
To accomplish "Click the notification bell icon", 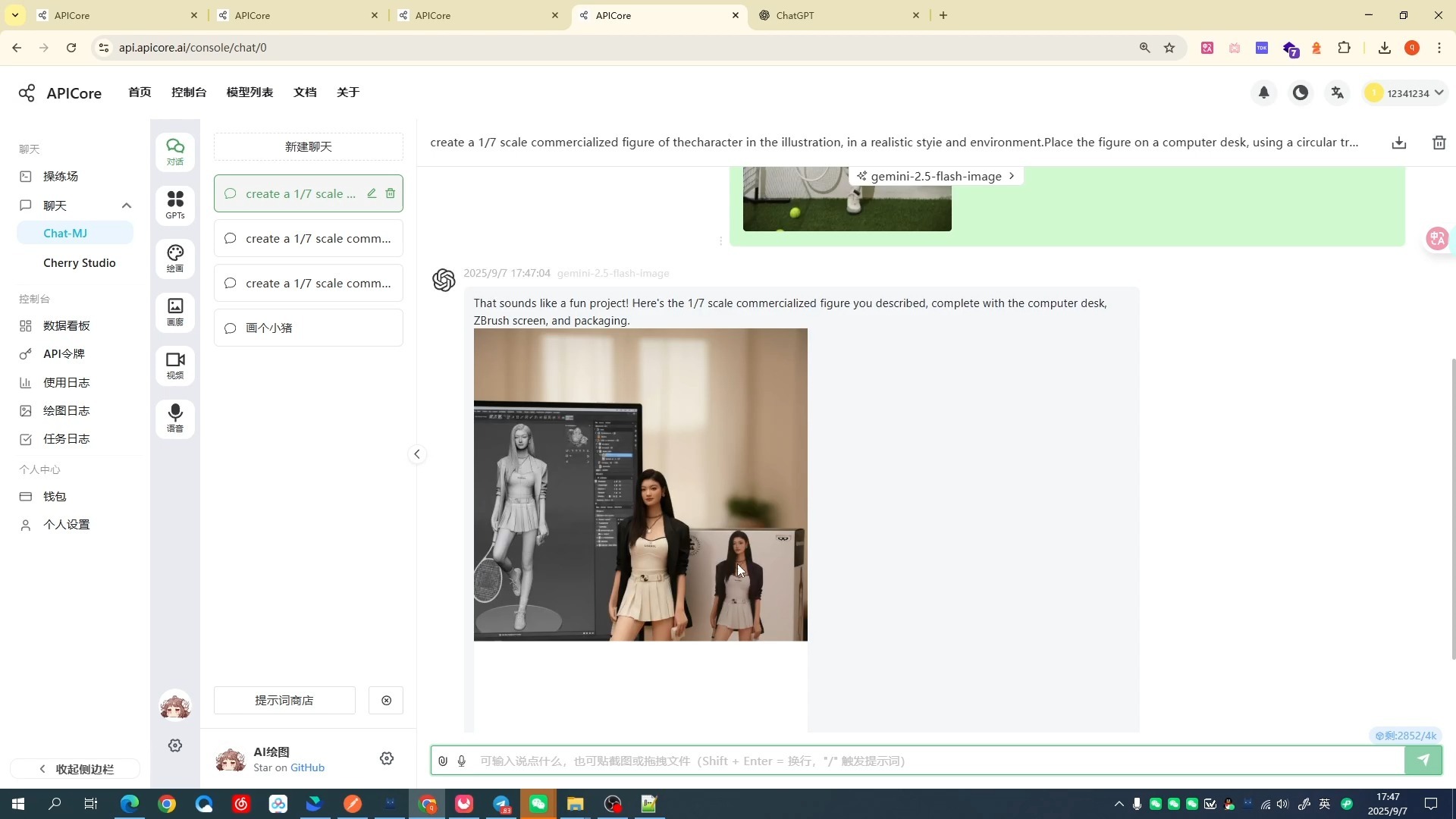I will [1263, 93].
